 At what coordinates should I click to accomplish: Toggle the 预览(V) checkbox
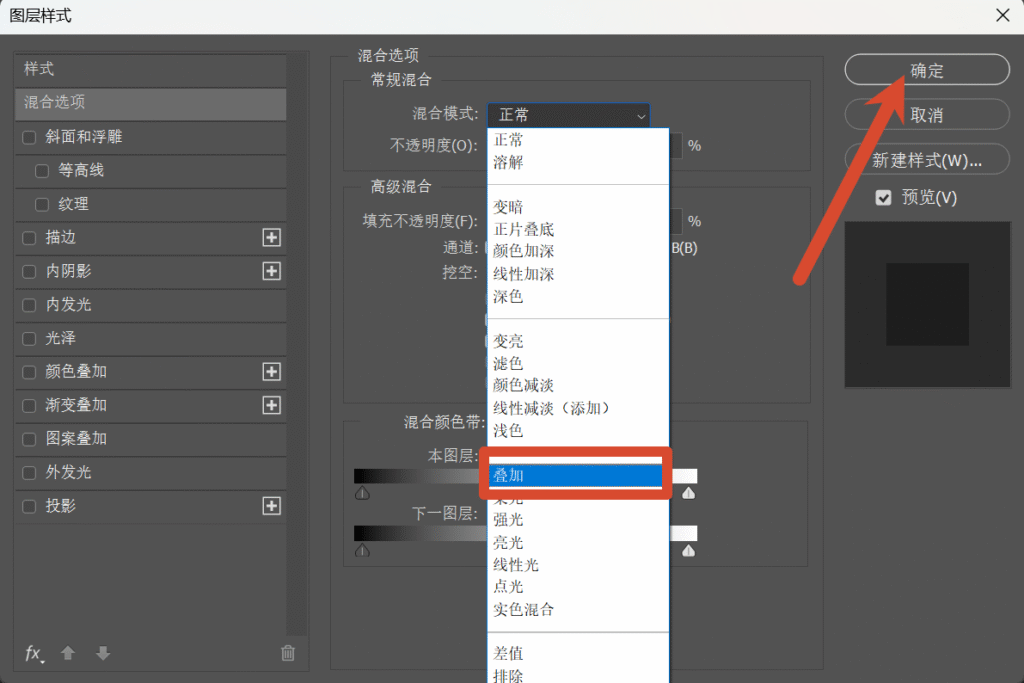[884, 198]
